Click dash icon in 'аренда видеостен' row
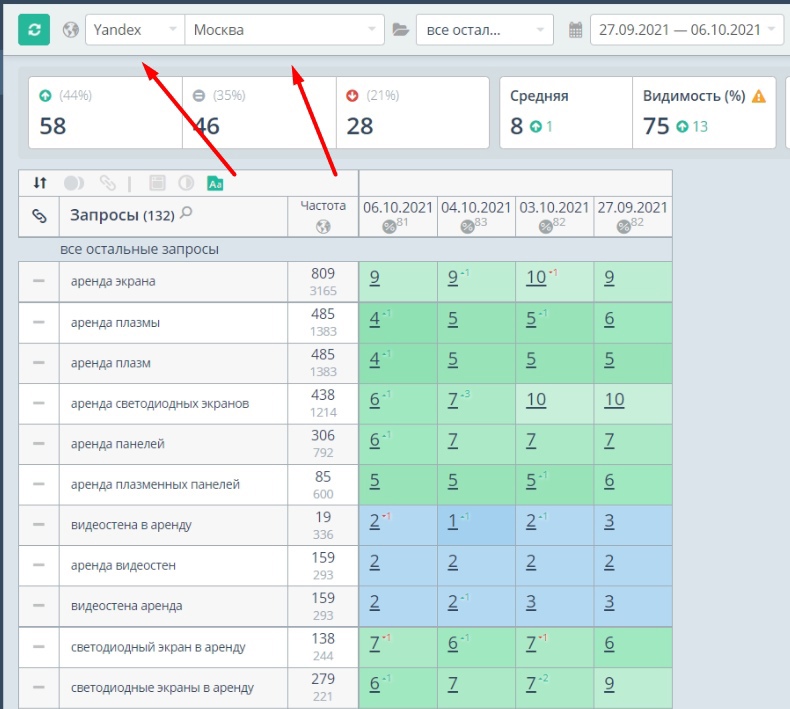The width and height of the screenshot is (790, 709). [x=39, y=565]
